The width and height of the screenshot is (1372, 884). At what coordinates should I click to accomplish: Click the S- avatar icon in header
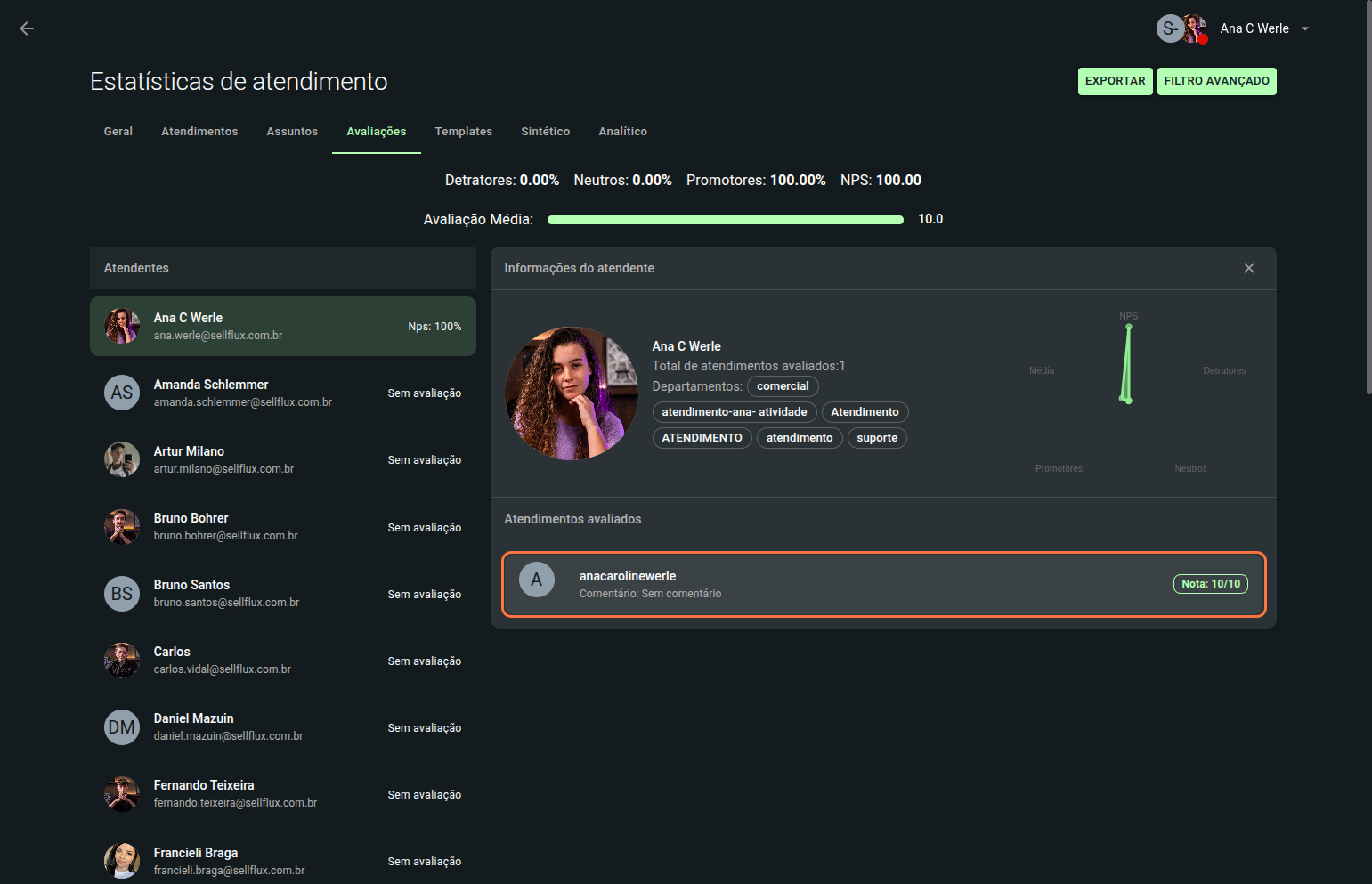click(1168, 28)
